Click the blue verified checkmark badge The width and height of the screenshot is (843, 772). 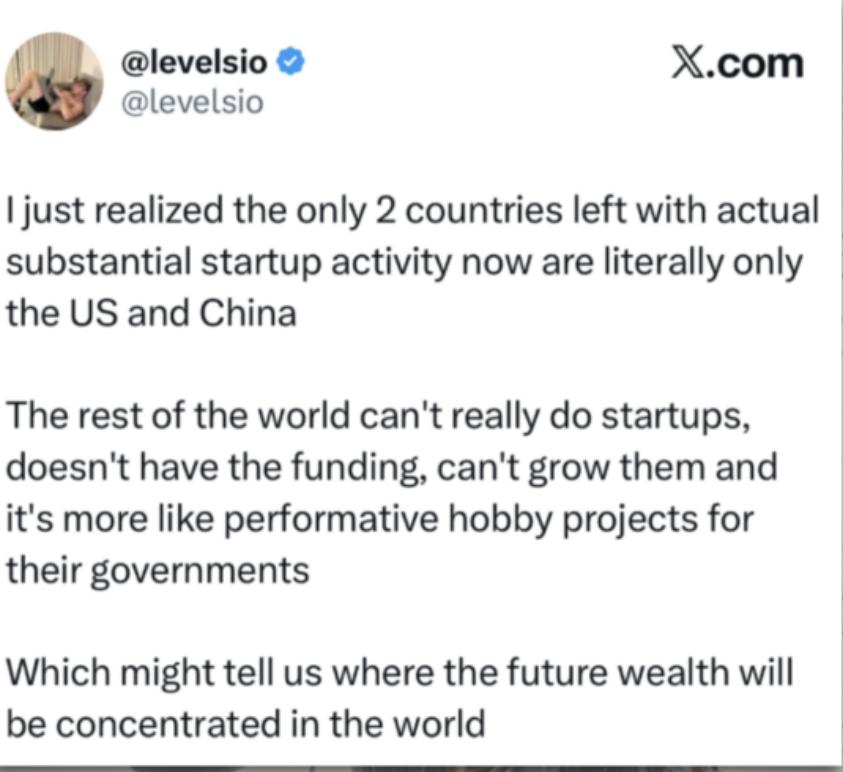pos(291,64)
